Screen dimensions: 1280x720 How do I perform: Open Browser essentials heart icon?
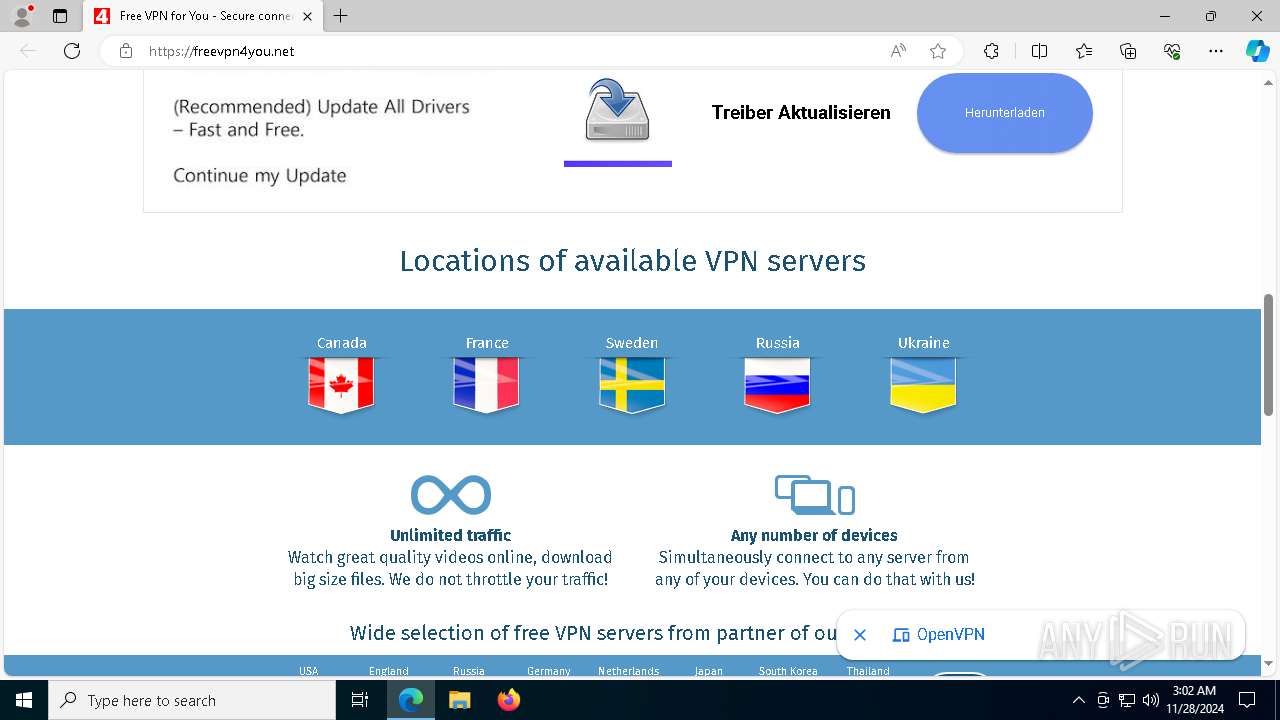(x=1172, y=51)
